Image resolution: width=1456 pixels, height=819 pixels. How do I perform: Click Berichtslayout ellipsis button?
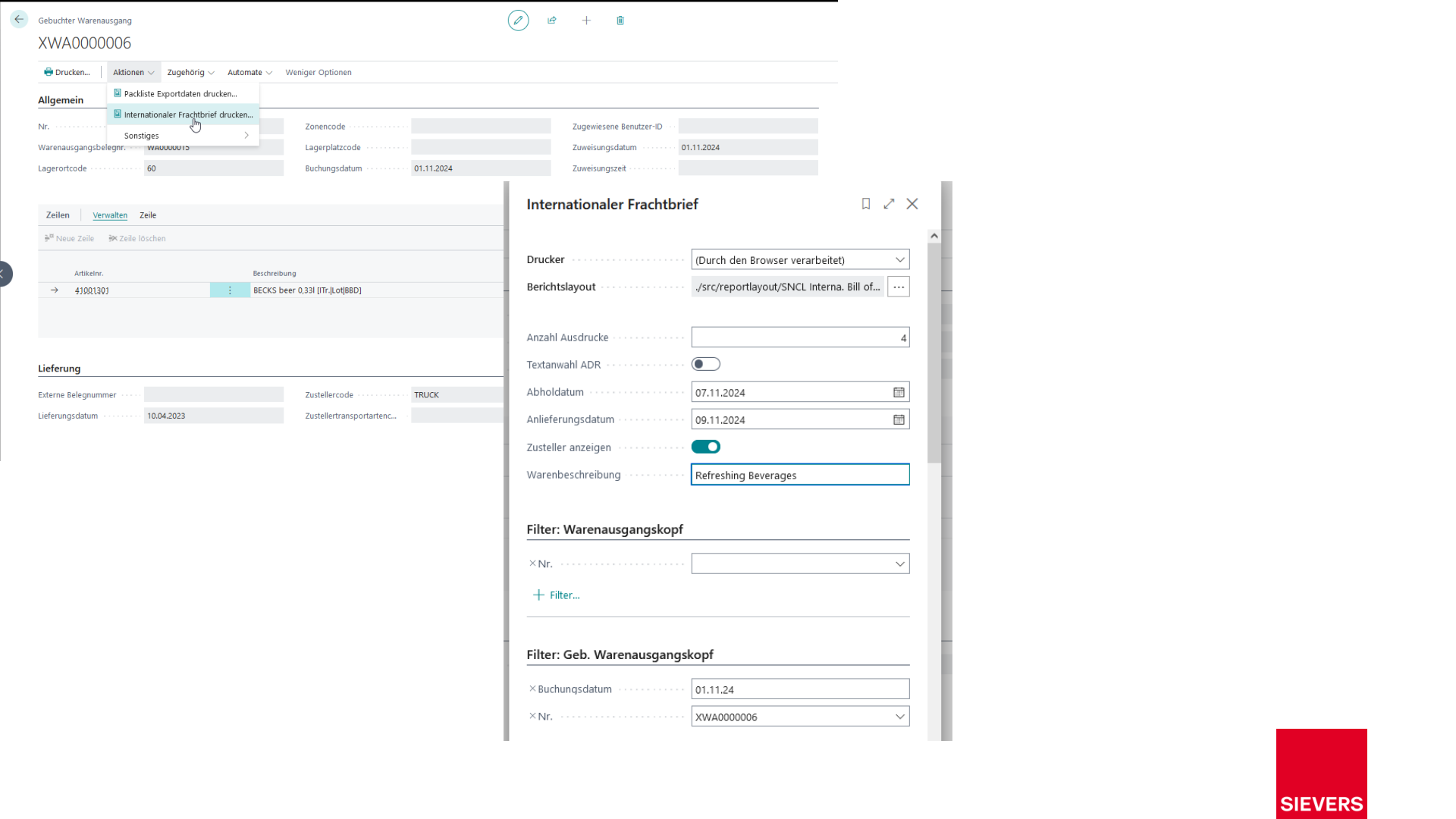(x=899, y=287)
